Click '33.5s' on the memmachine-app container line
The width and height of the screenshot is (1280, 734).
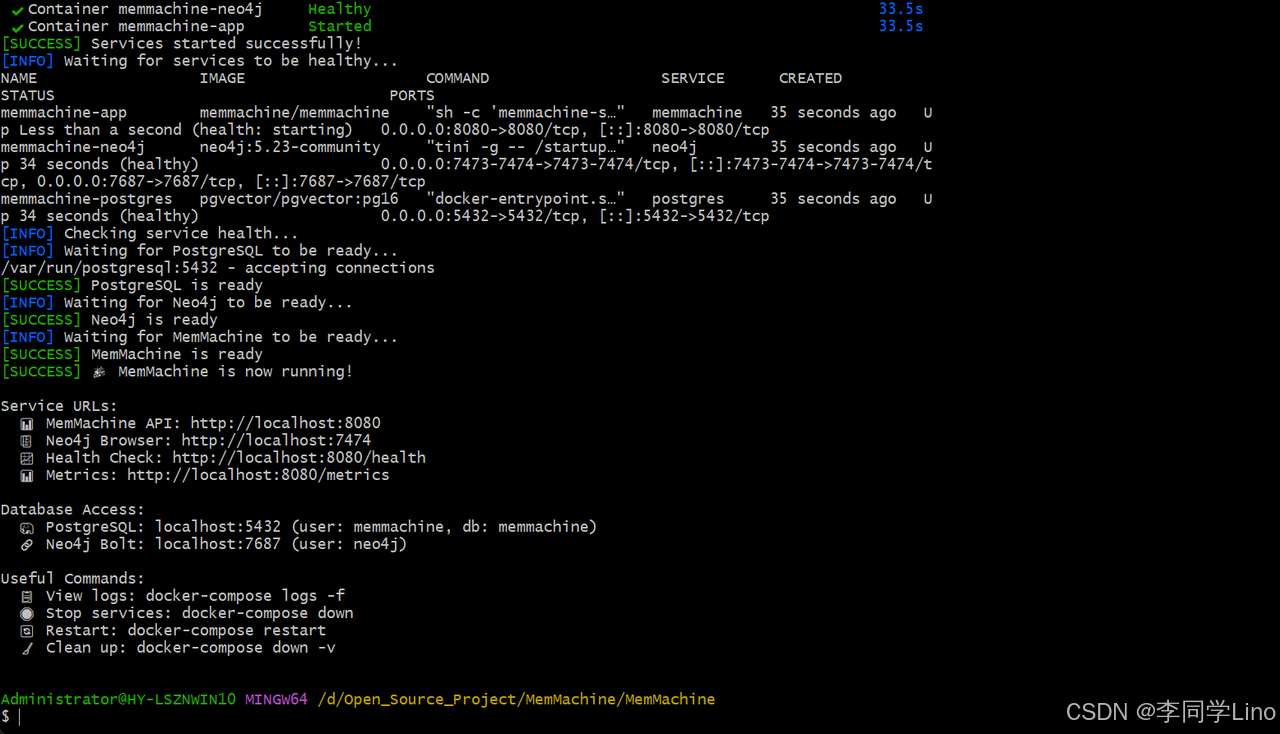coord(901,26)
